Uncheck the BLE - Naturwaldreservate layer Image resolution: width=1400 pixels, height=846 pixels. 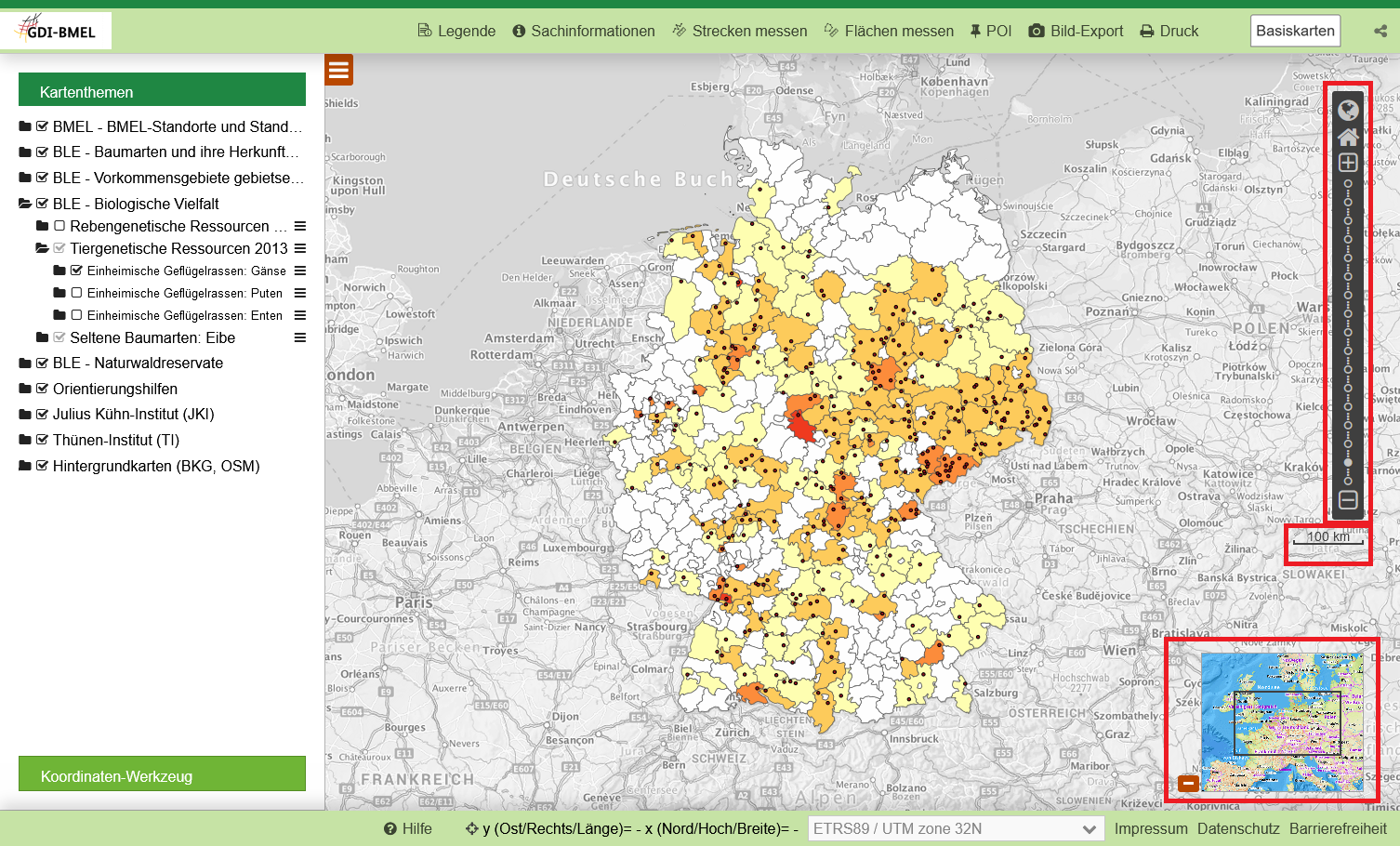click(42, 363)
